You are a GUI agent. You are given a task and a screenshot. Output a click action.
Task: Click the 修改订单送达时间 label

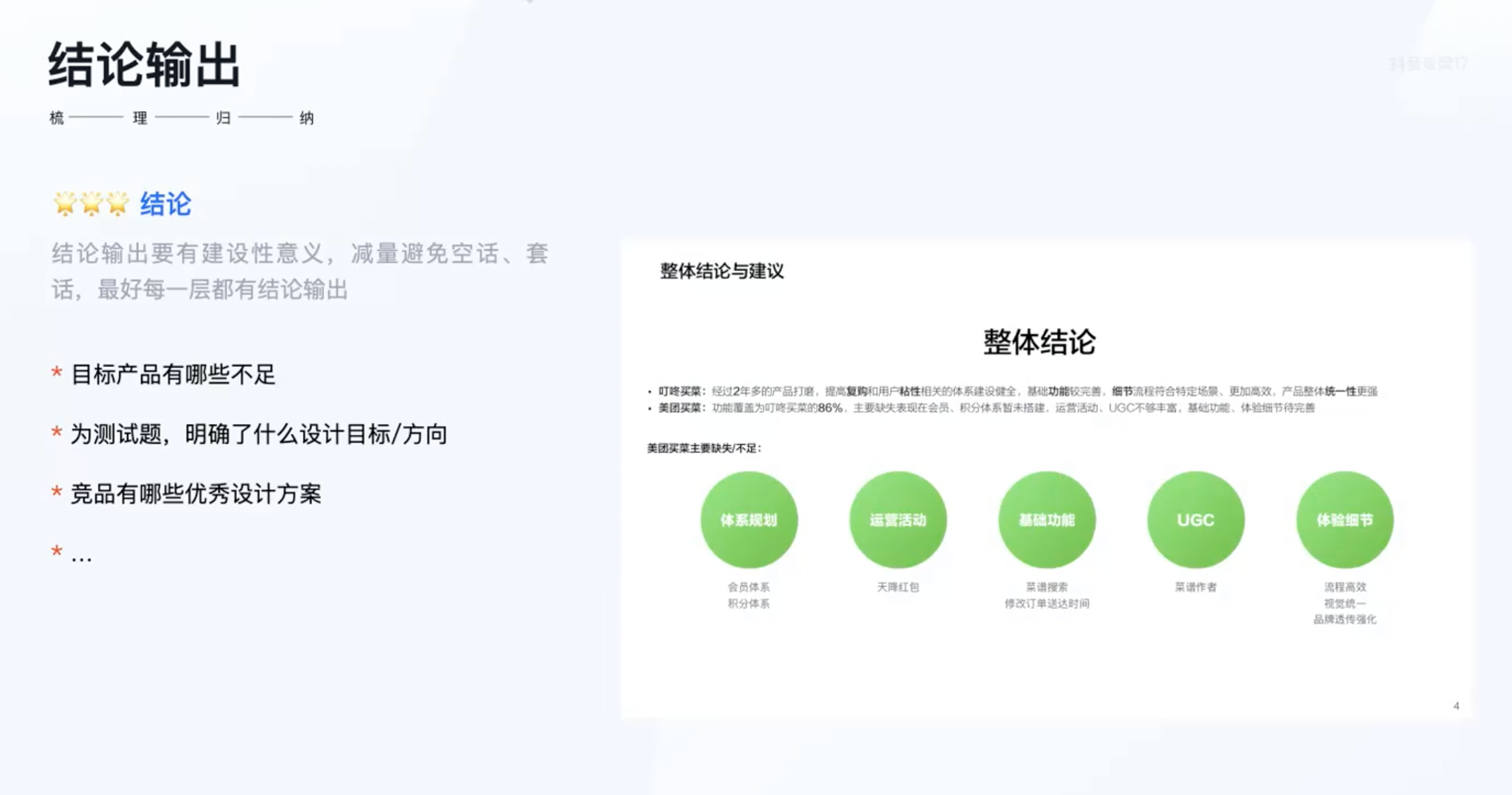(1046, 603)
